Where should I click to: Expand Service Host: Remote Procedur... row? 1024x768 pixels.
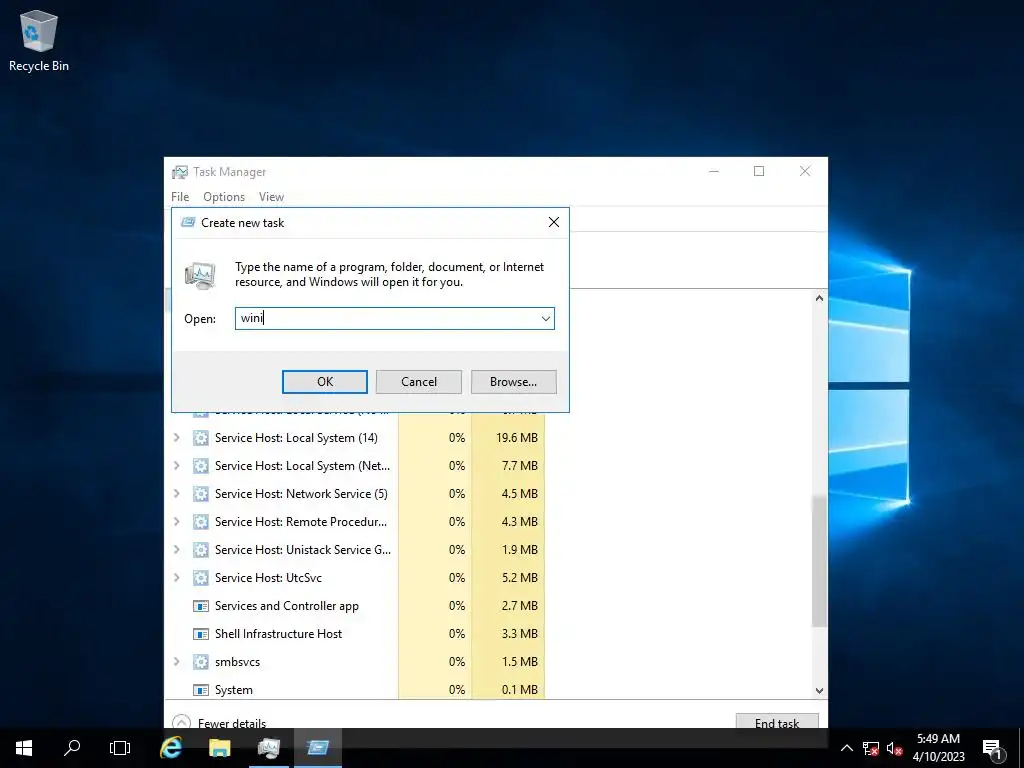click(176, 522)
